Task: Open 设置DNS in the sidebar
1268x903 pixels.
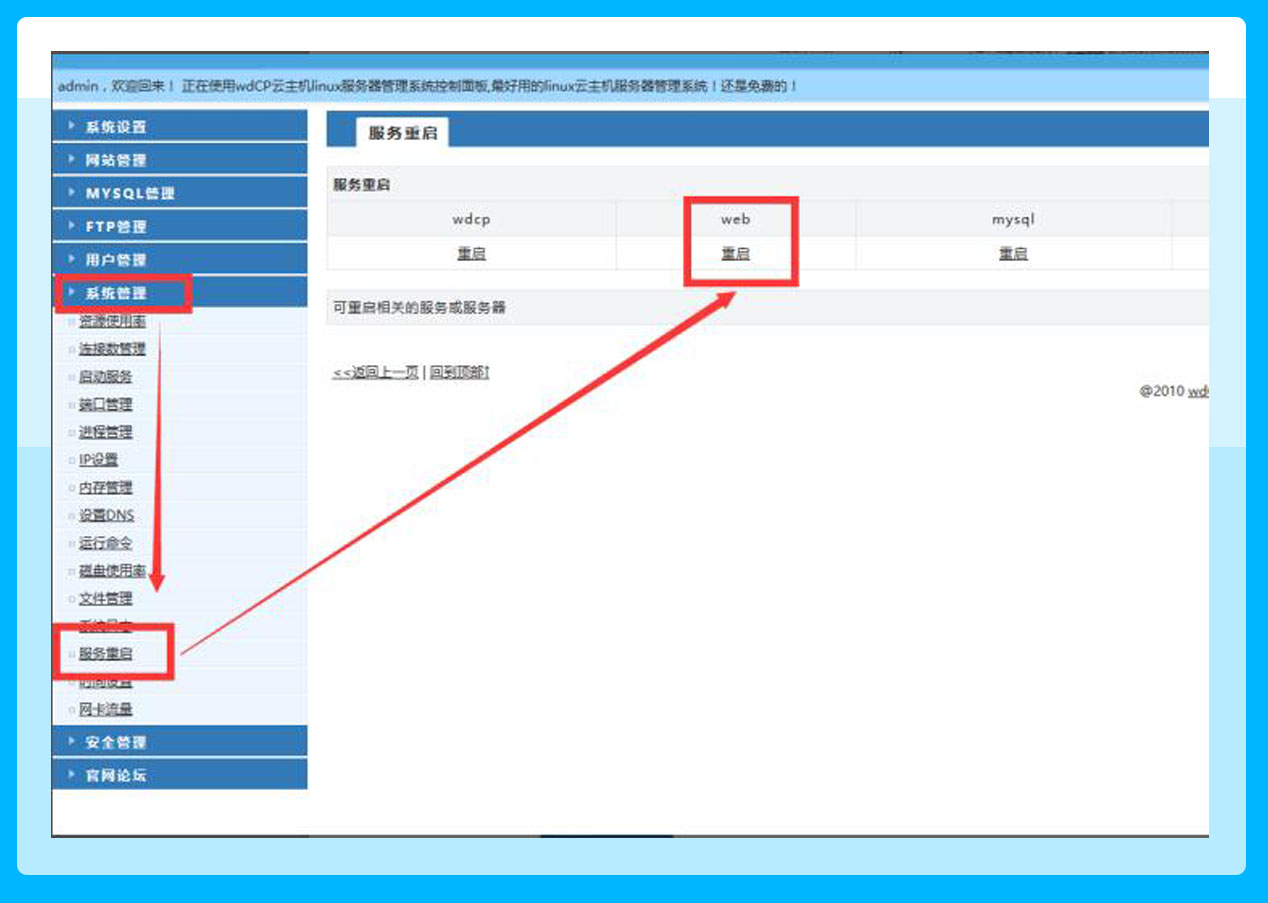Action: click(x=106, y=516)
